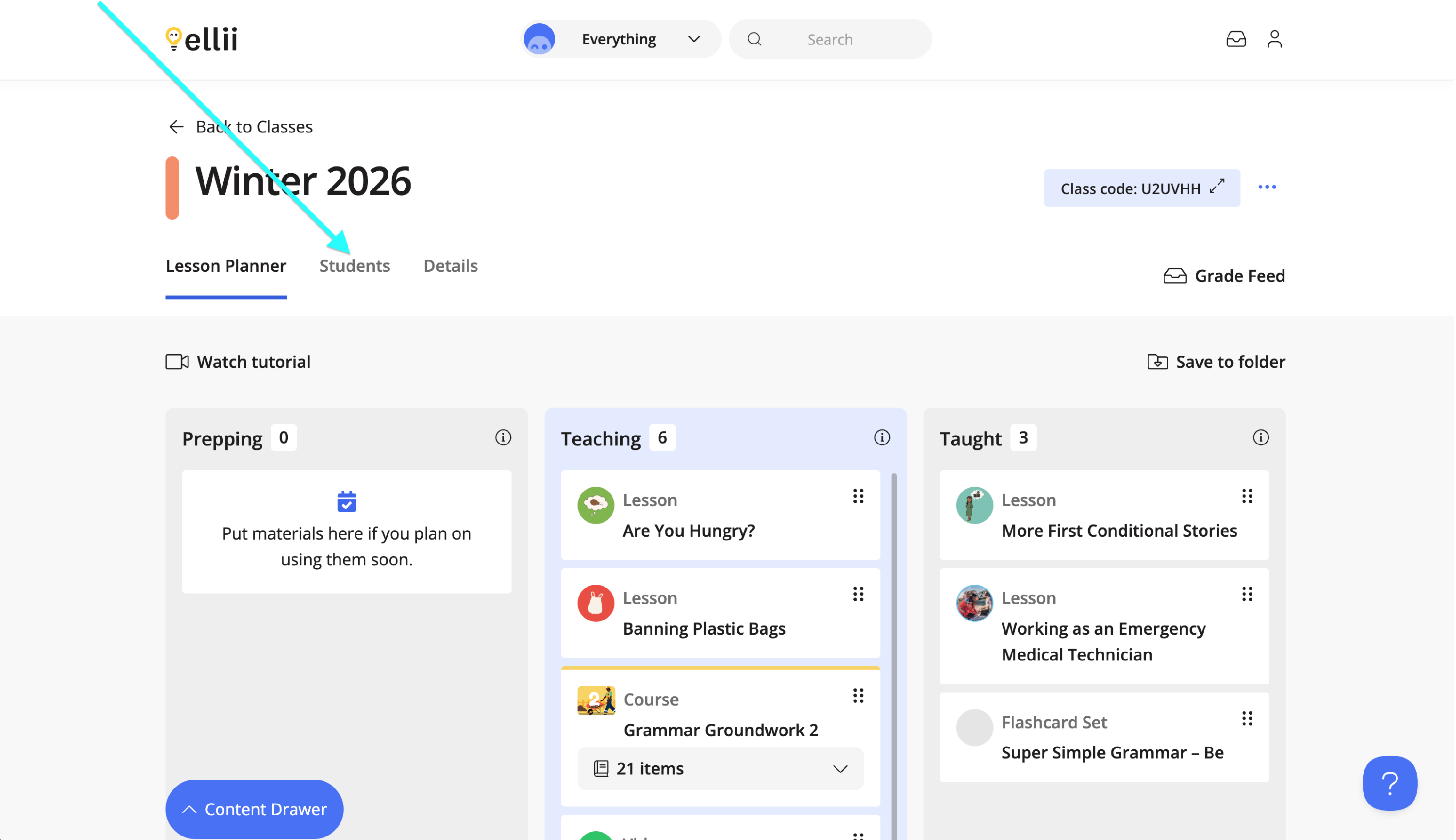Switch to the Students tab

tap(355, 266)
